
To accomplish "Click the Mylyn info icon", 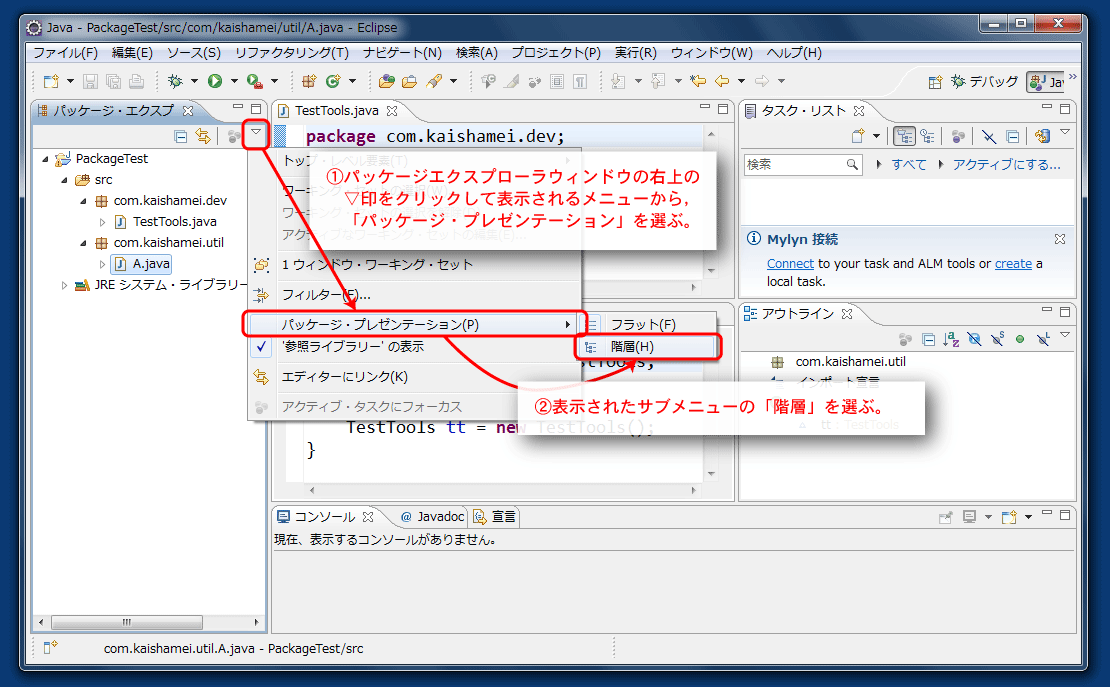I will click(754, 239).
